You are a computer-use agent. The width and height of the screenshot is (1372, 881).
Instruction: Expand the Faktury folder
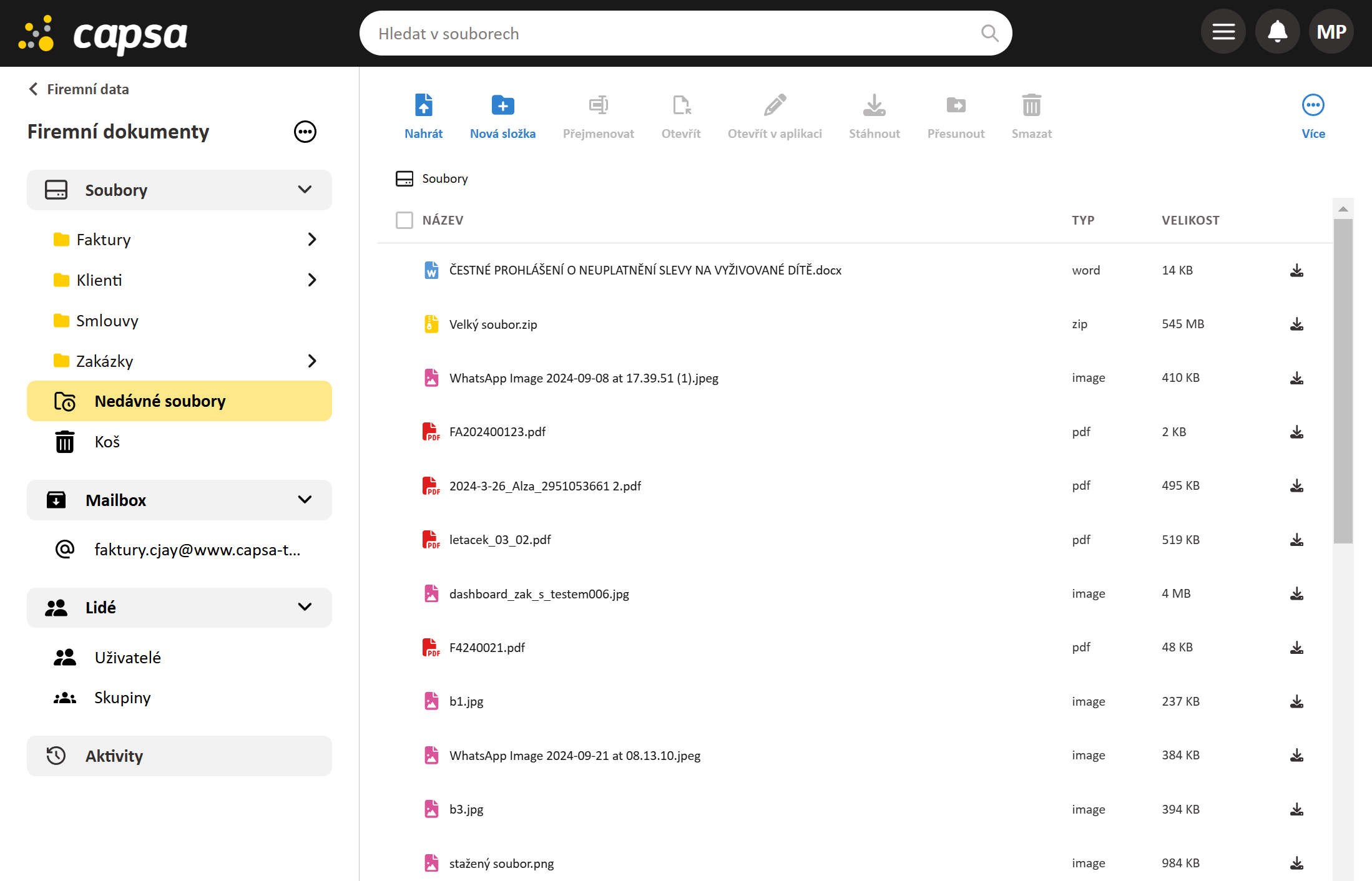tap(312, 240)
